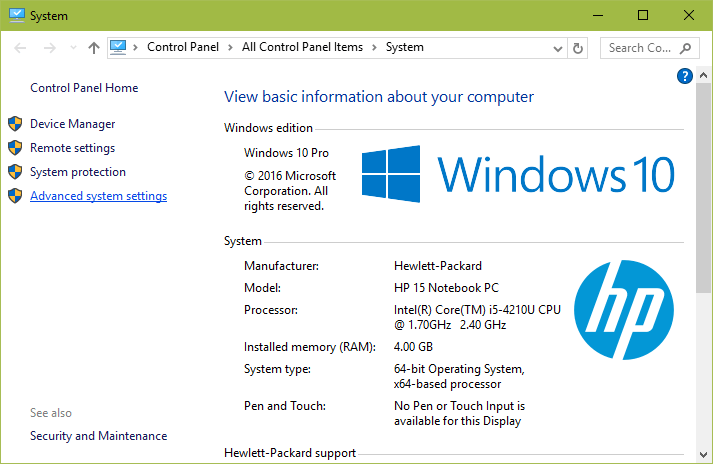Click the computer icon in address bar

click(118, 47)
